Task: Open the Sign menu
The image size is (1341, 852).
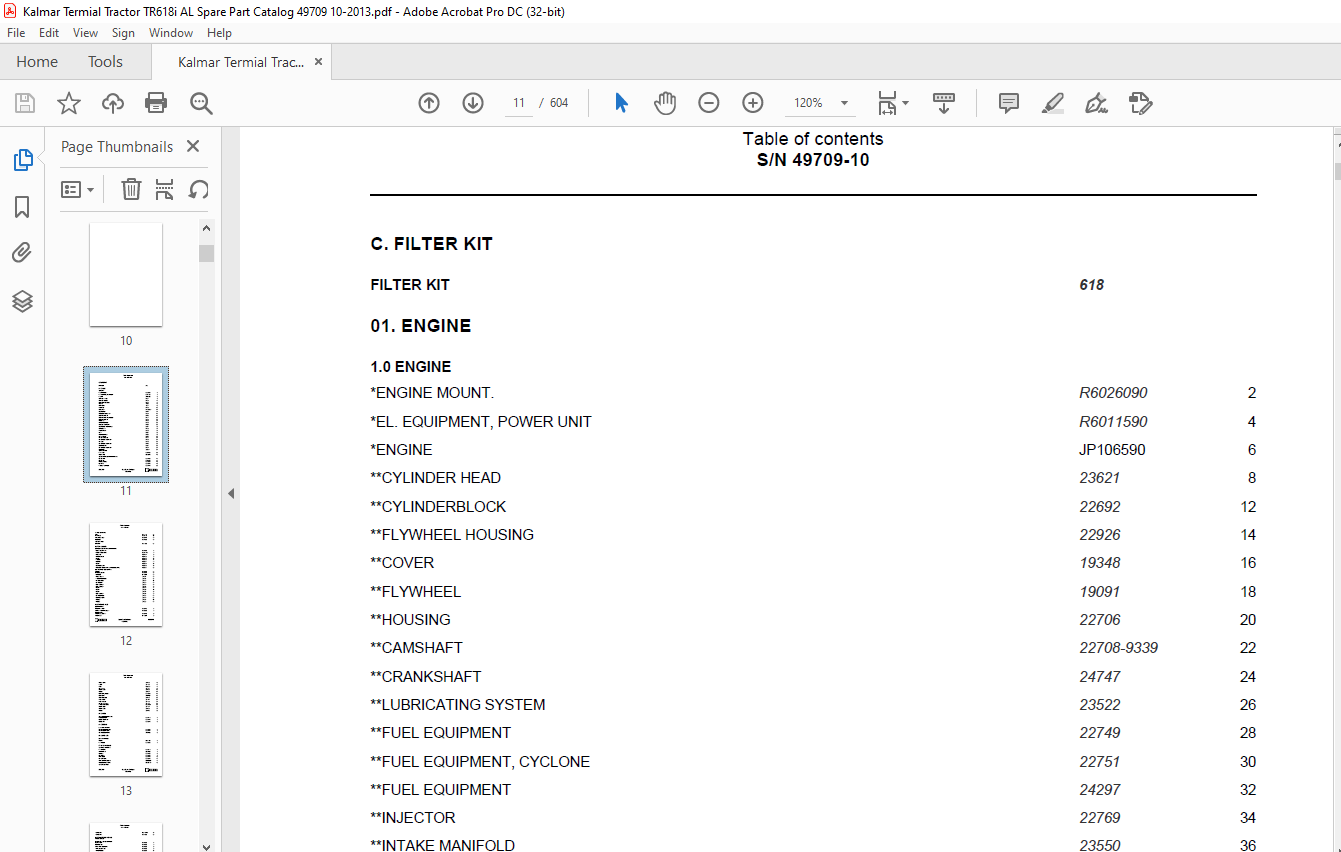Action: coord(123,33)
